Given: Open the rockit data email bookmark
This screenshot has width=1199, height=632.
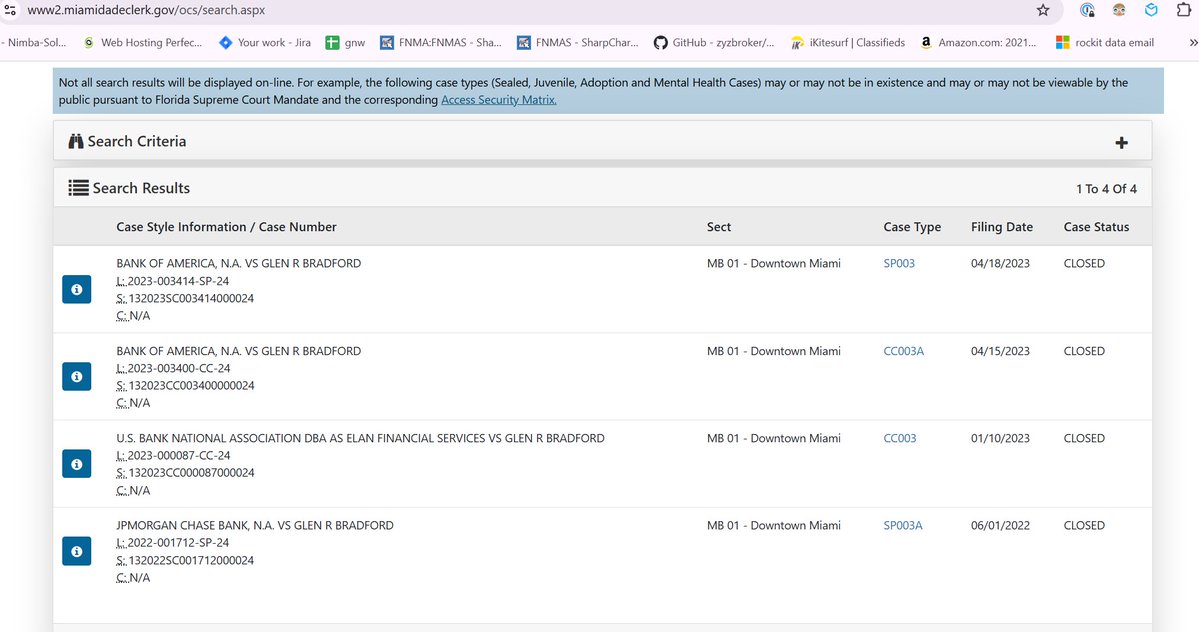Looking at the screenshot, I should point(1104,43).
